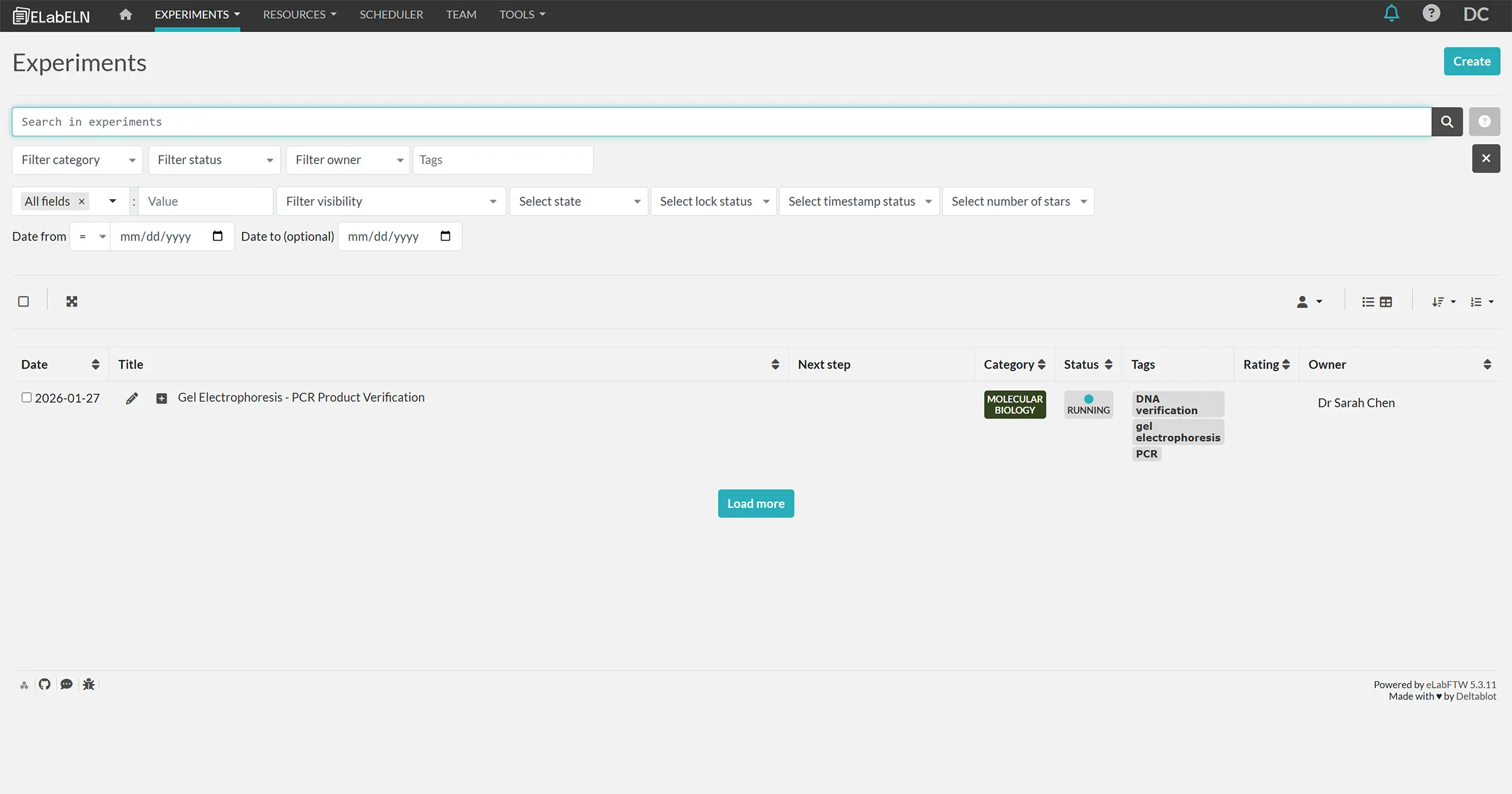Open the Resources menu
Viewport: 1512px width, 794px height.
(299, 14)
